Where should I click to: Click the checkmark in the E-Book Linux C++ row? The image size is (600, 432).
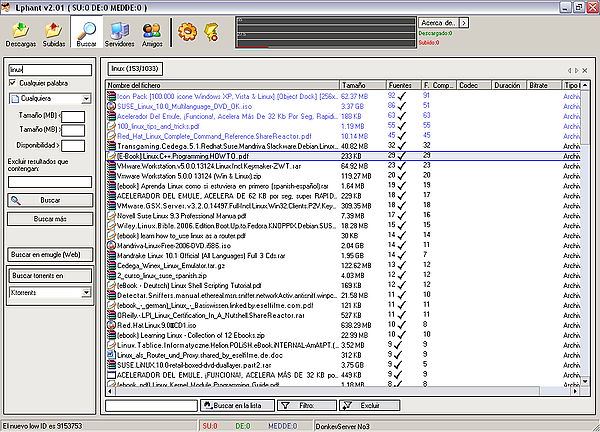coord(402,156)
